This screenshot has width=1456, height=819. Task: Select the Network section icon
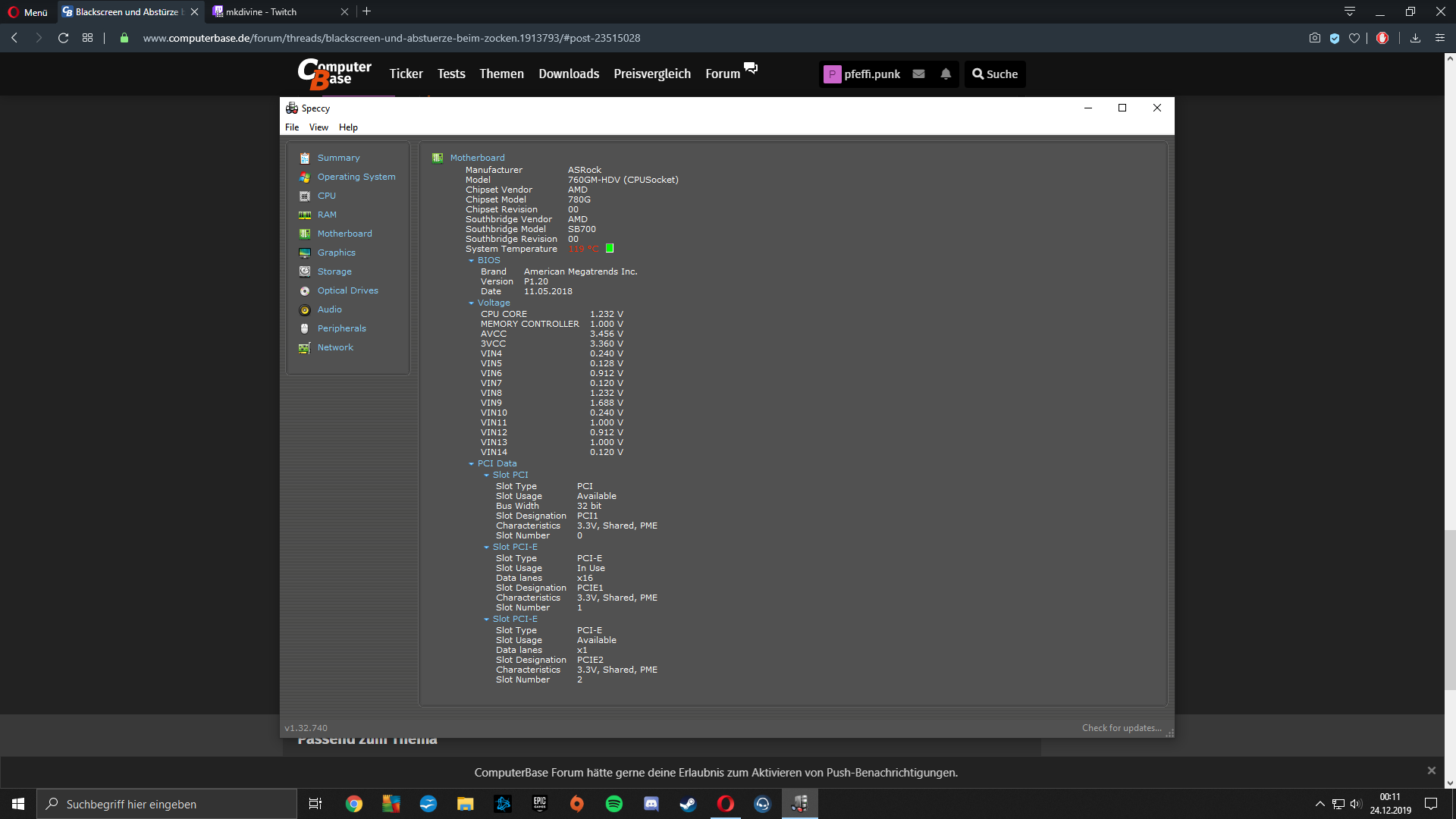[305, 348]
